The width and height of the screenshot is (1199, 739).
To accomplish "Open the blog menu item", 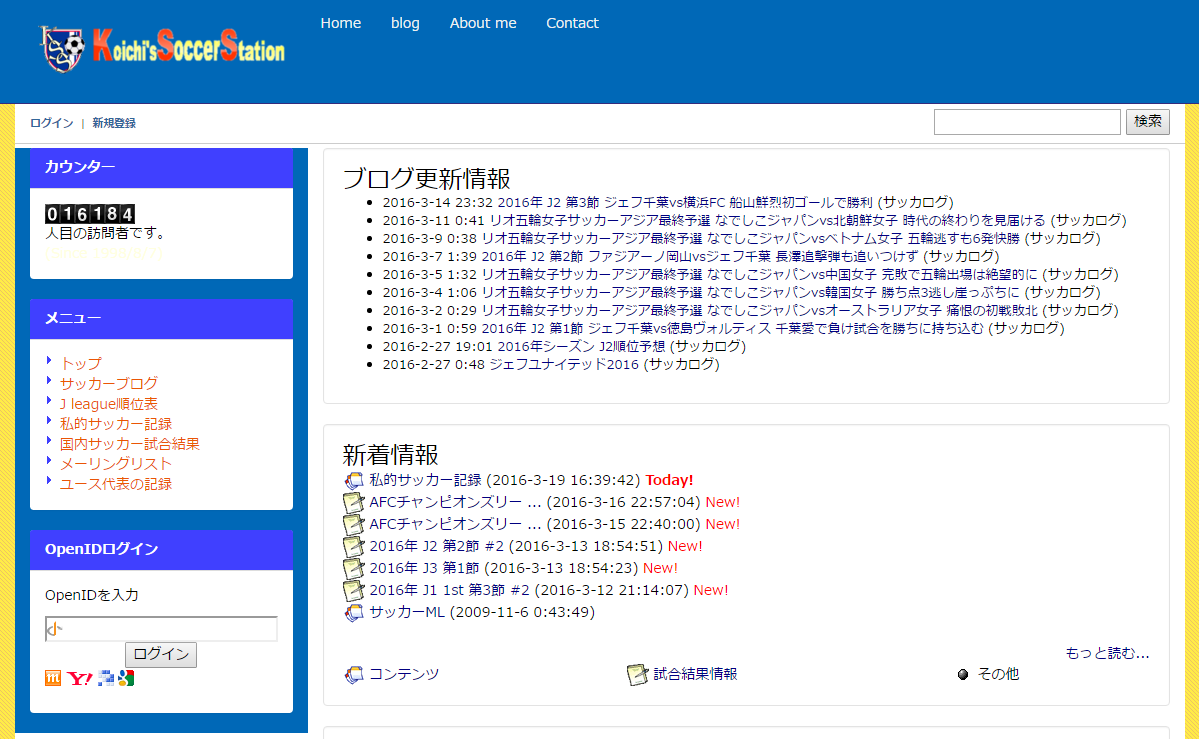I will pyautogui.click(x=405, y=23).
